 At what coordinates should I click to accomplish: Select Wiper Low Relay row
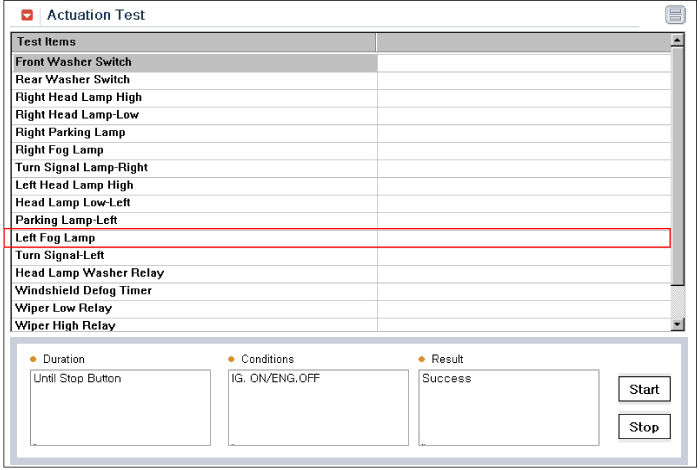point(342,308)
